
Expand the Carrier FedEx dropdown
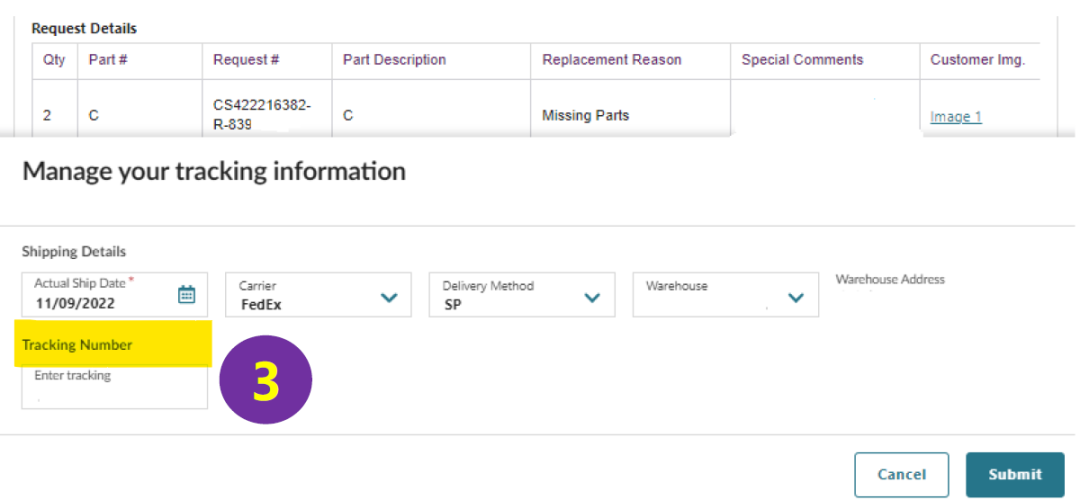(x=389, y=297)
